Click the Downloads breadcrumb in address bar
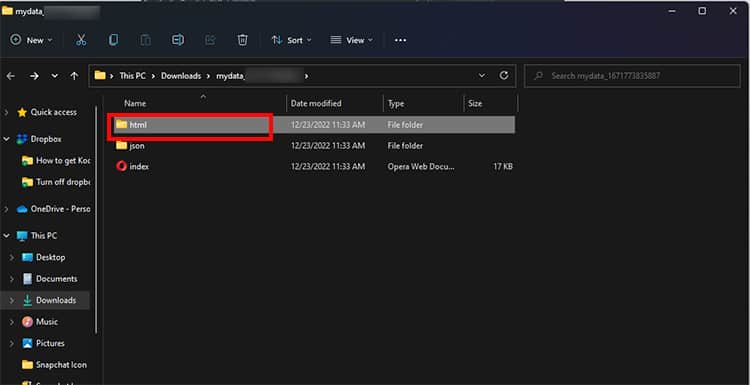This screenshot has width=750, height=385. coord(181,76)
